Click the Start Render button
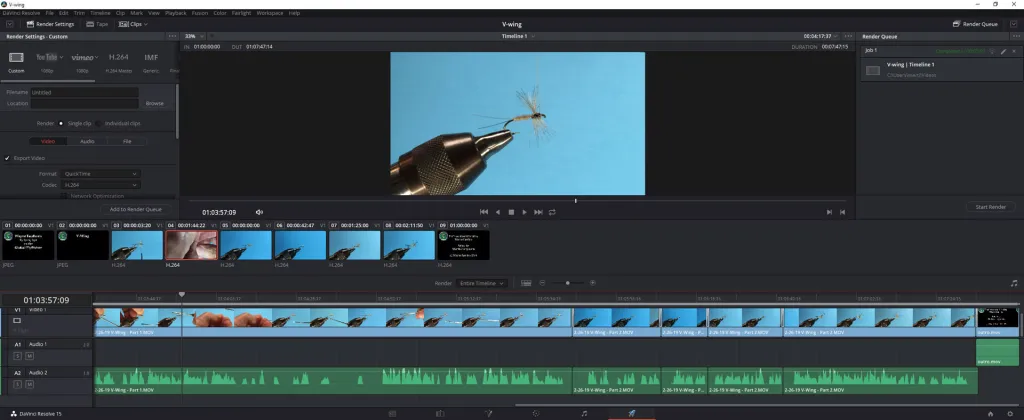 pyautogui.click(x=989, y=206)
